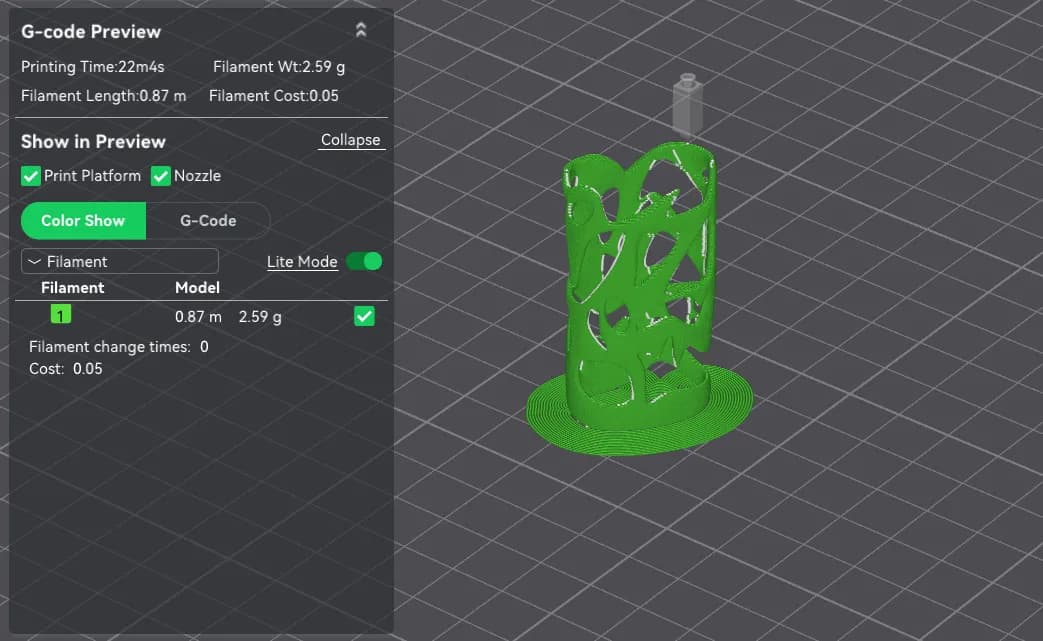Click the Filament Cost:0.05 text
The image size is (1043, 641).
[x=273, y=96]
